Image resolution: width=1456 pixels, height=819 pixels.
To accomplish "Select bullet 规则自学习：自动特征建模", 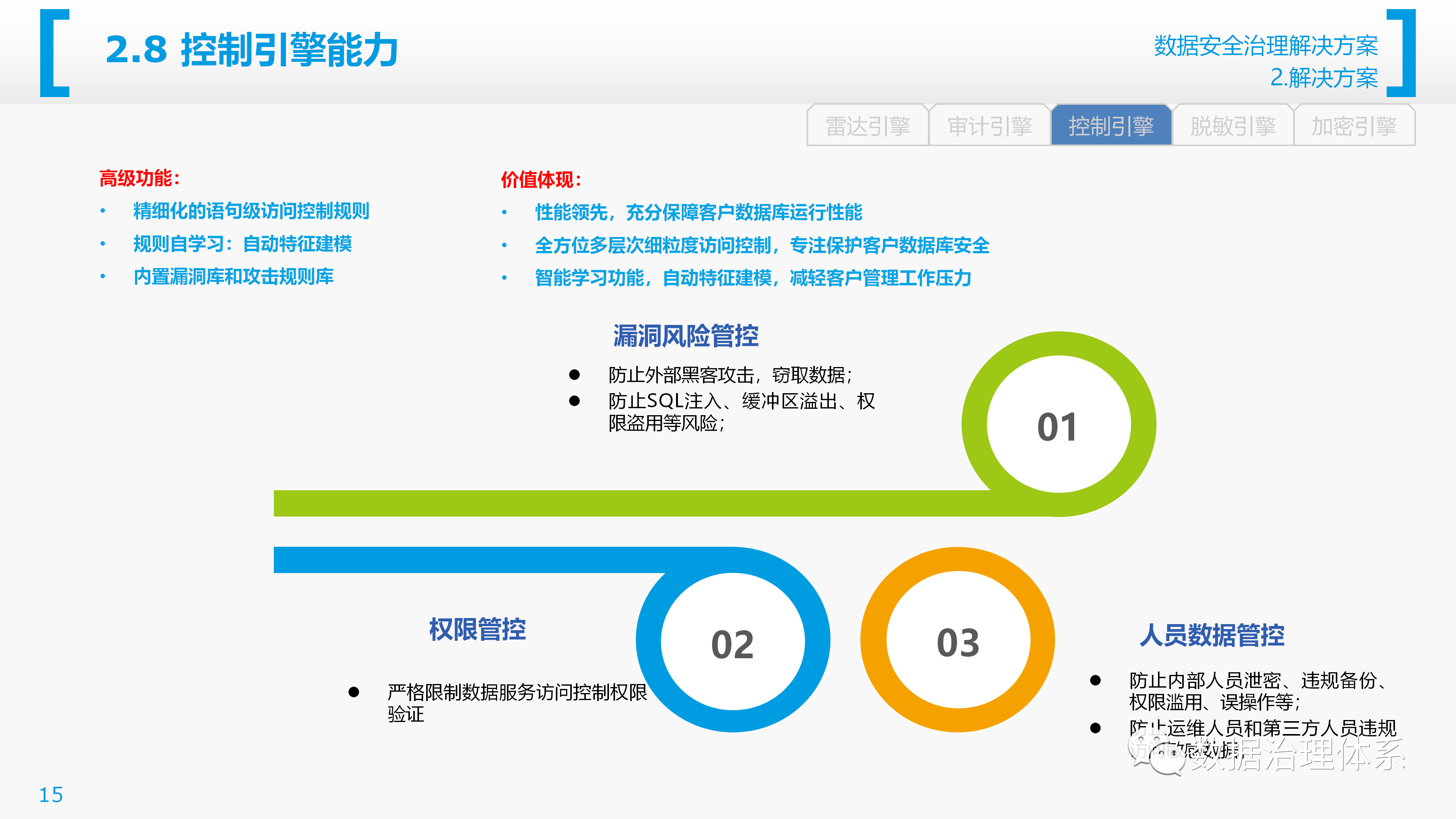I will point(243,243).
